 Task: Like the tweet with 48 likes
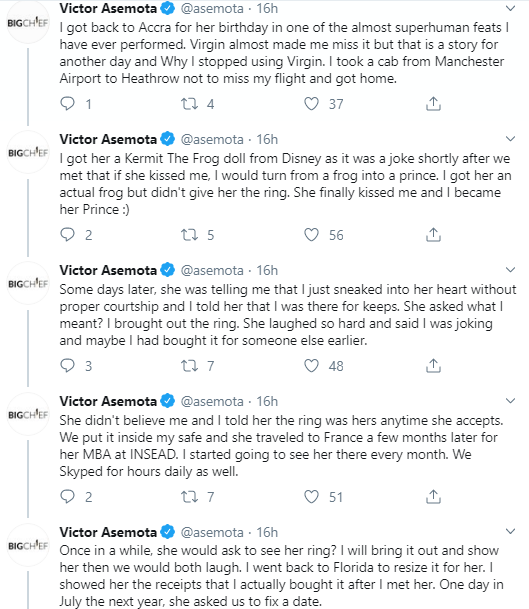coord(311,365)
